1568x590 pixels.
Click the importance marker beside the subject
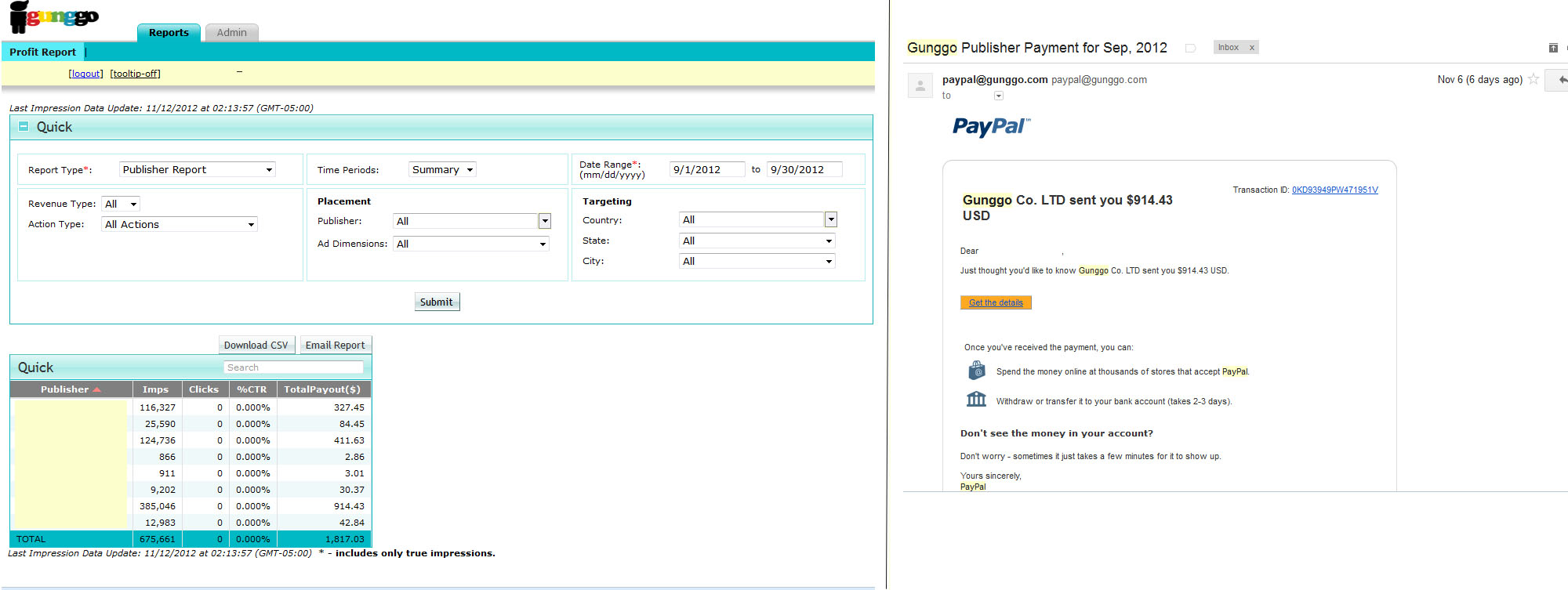coord(1190,48)
